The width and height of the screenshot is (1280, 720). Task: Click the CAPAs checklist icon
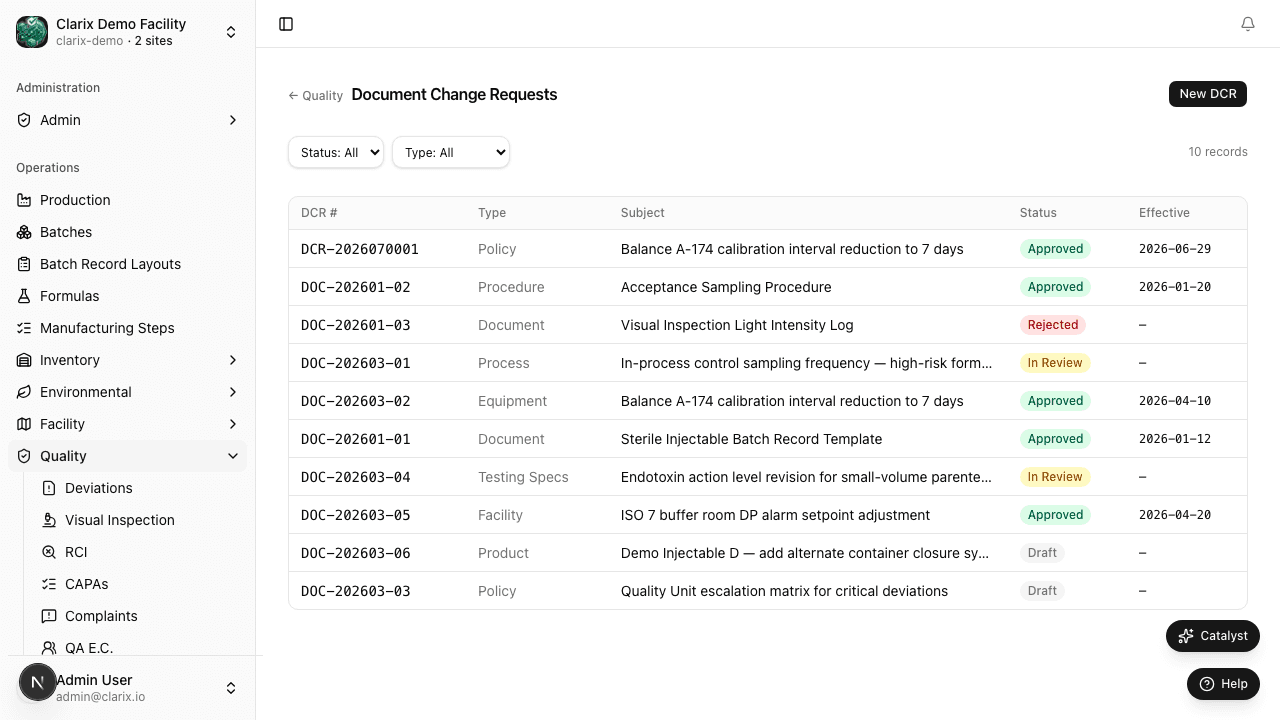(x=49, y=584)
